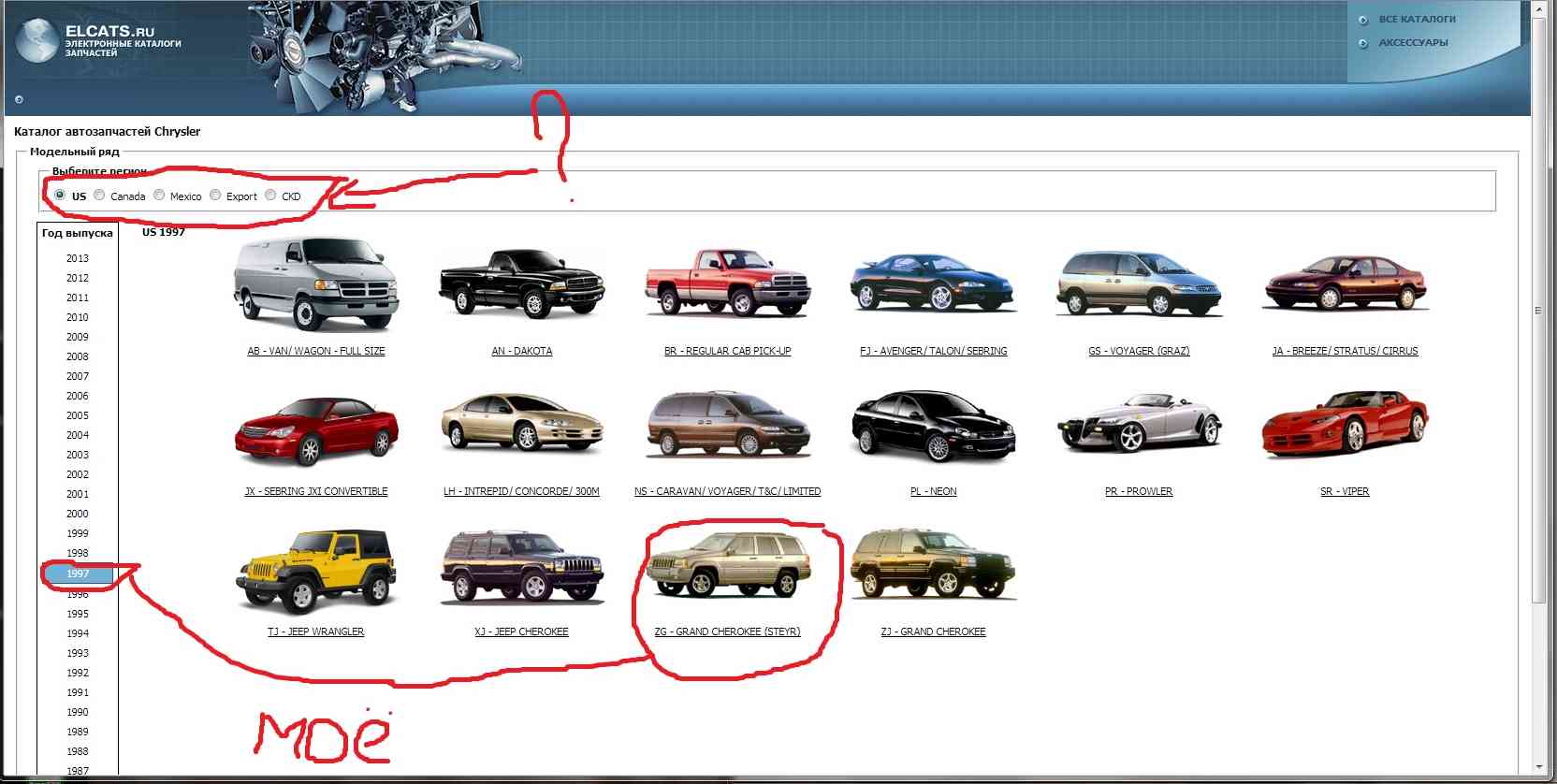This screenshot has height=784, width=1557.
Task: Select year 2005 in the year list
Action: tap(78, 415)
